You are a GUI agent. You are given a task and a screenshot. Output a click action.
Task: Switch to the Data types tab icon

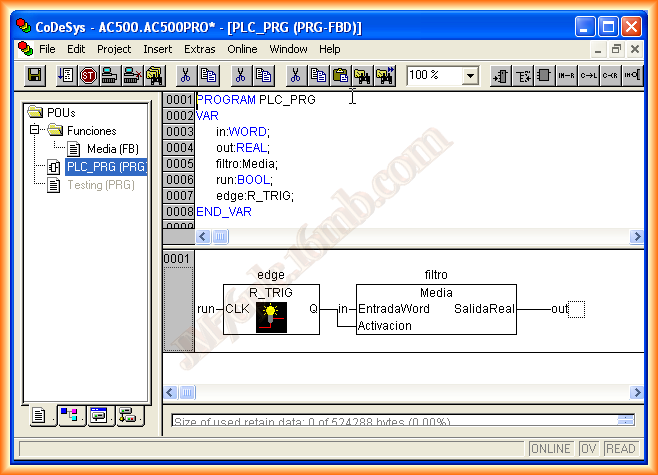tap(69, 416)
